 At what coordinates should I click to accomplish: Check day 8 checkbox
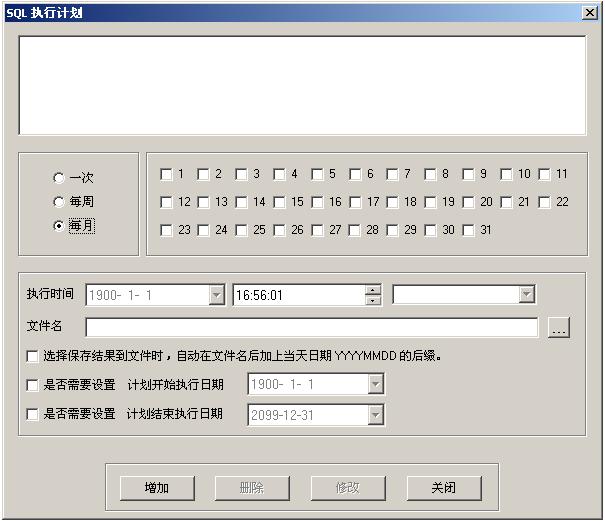coord(430,174)
